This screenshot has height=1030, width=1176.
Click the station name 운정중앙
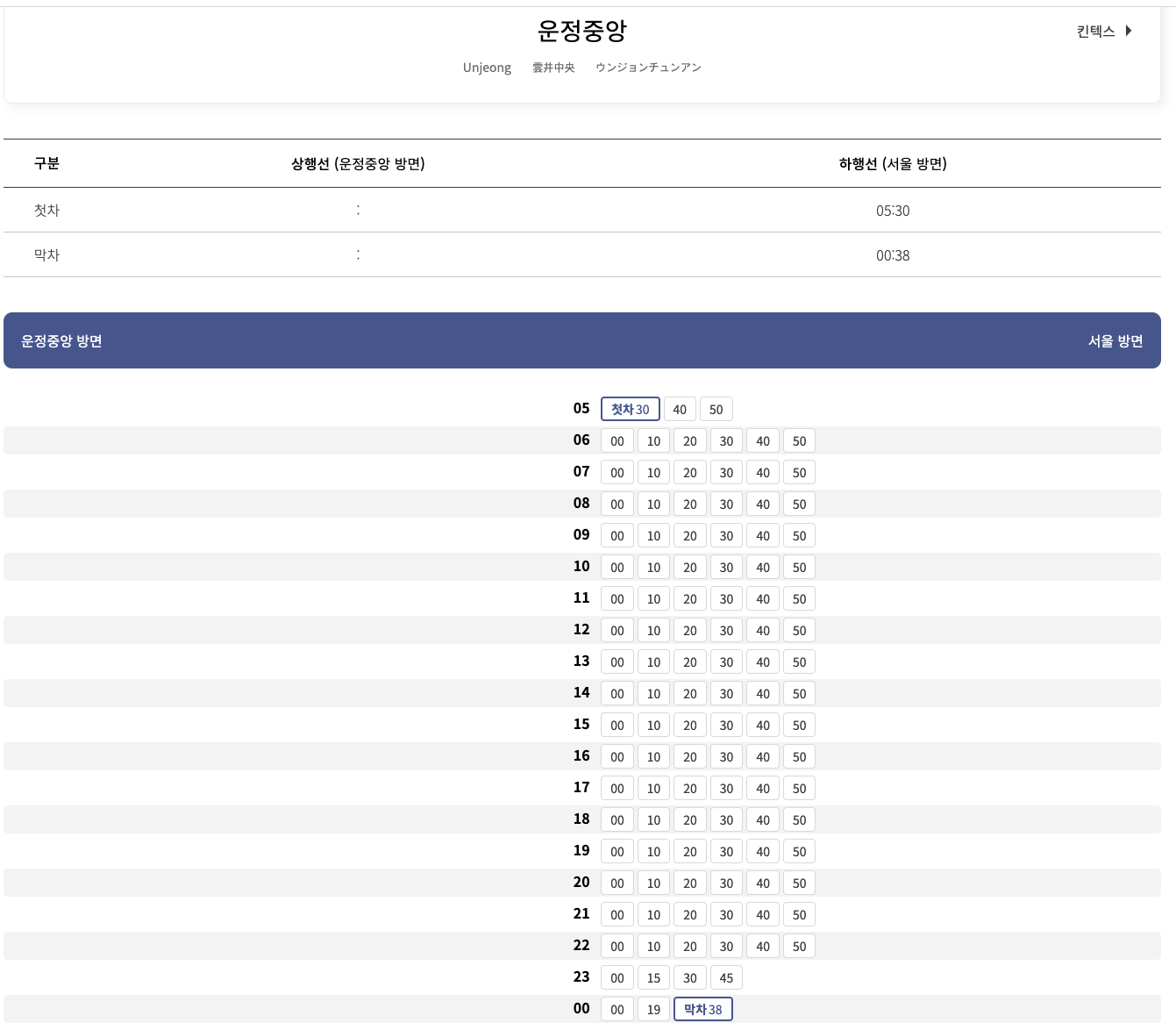click(x=581, y=30)
